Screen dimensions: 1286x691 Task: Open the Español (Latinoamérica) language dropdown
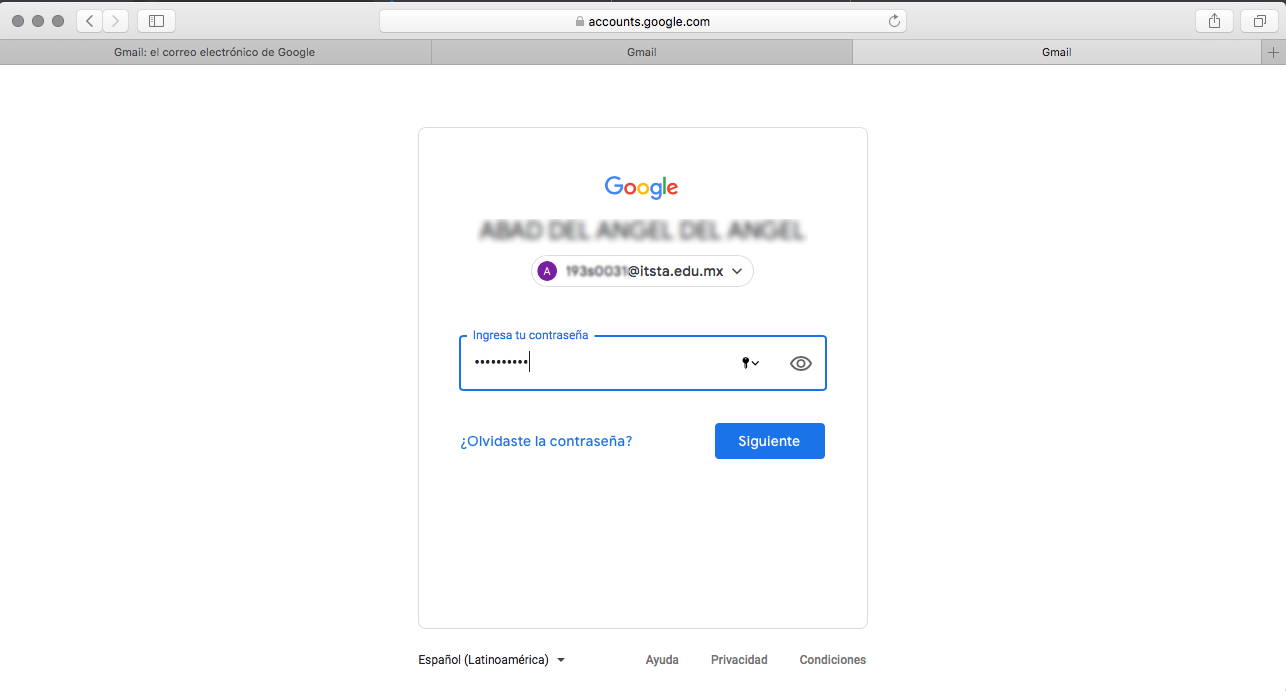(x=492, y=660)
